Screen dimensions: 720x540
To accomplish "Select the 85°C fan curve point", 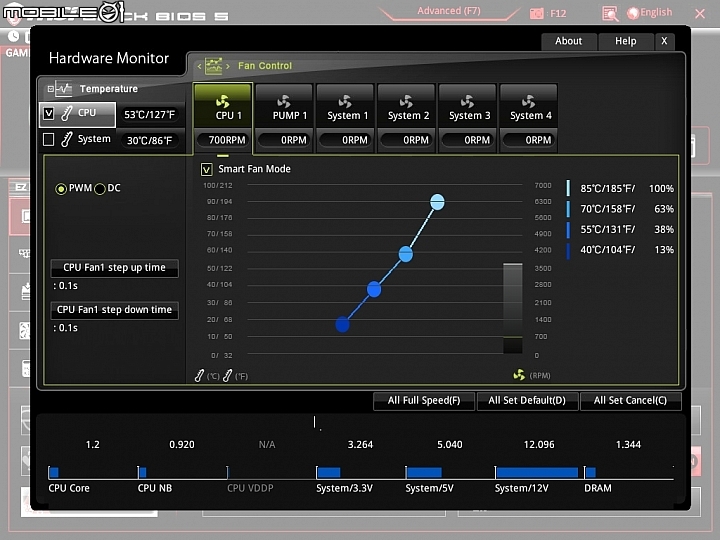I will point(437,202).
